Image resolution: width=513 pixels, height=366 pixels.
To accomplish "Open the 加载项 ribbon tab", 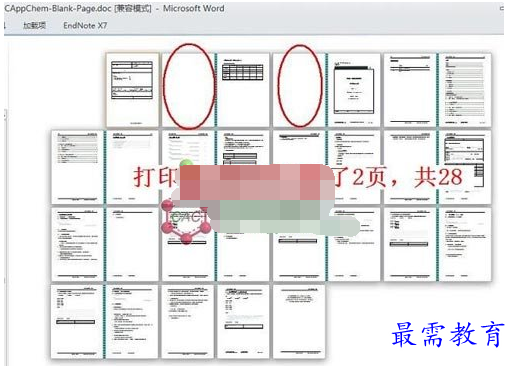I will point(34,25).
